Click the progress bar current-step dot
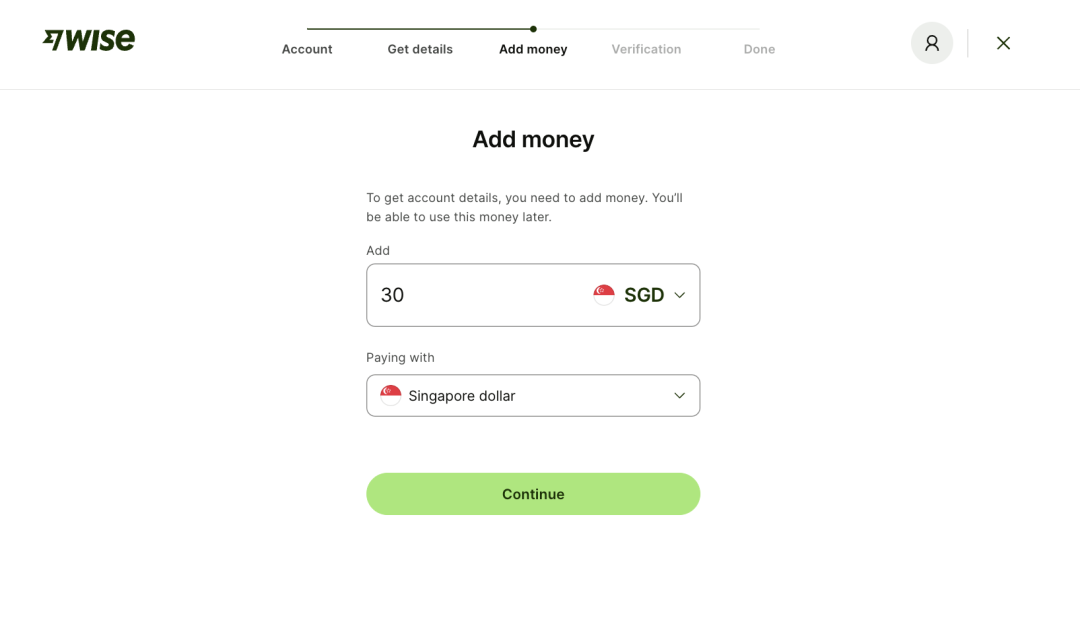The image size is (1080, 622). (x=533, y=29)
